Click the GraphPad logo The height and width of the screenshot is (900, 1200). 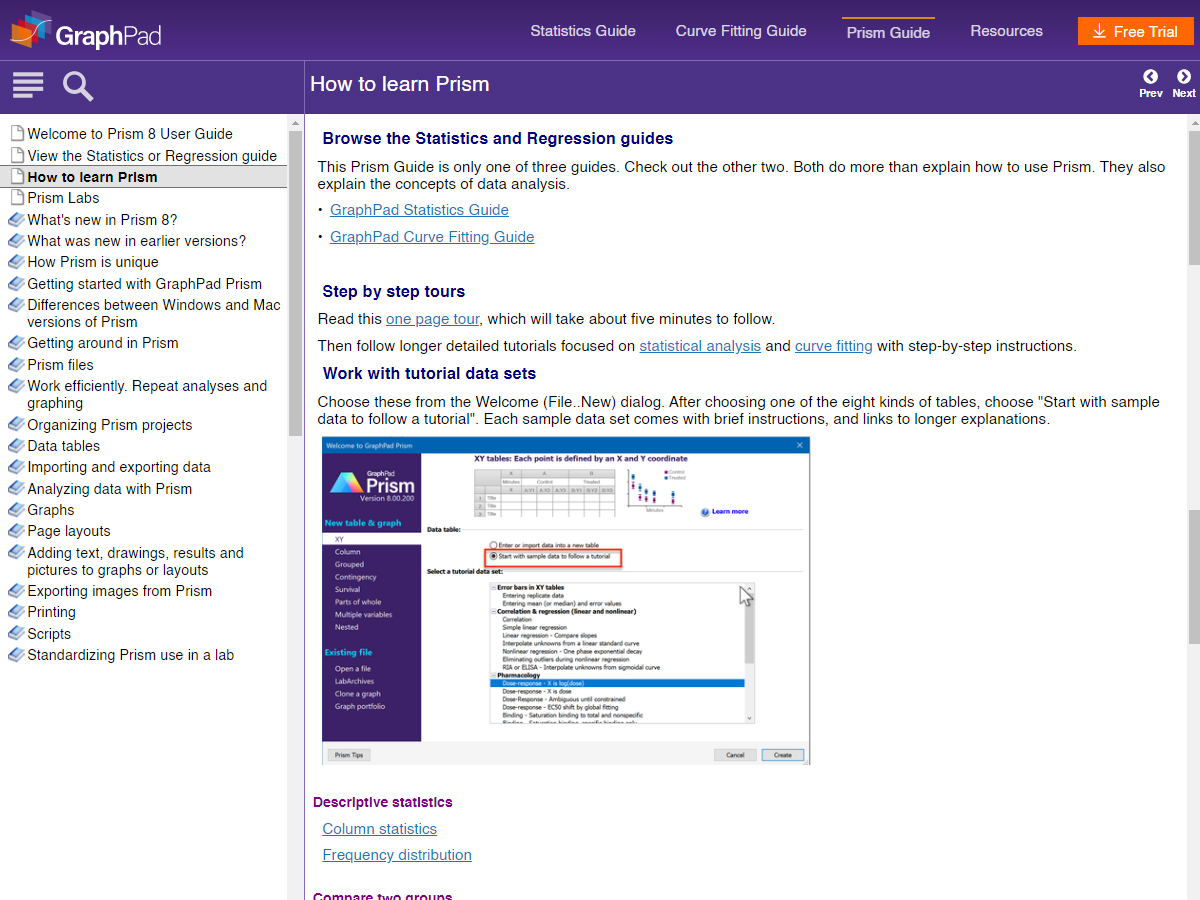click(x=86, y=31)
